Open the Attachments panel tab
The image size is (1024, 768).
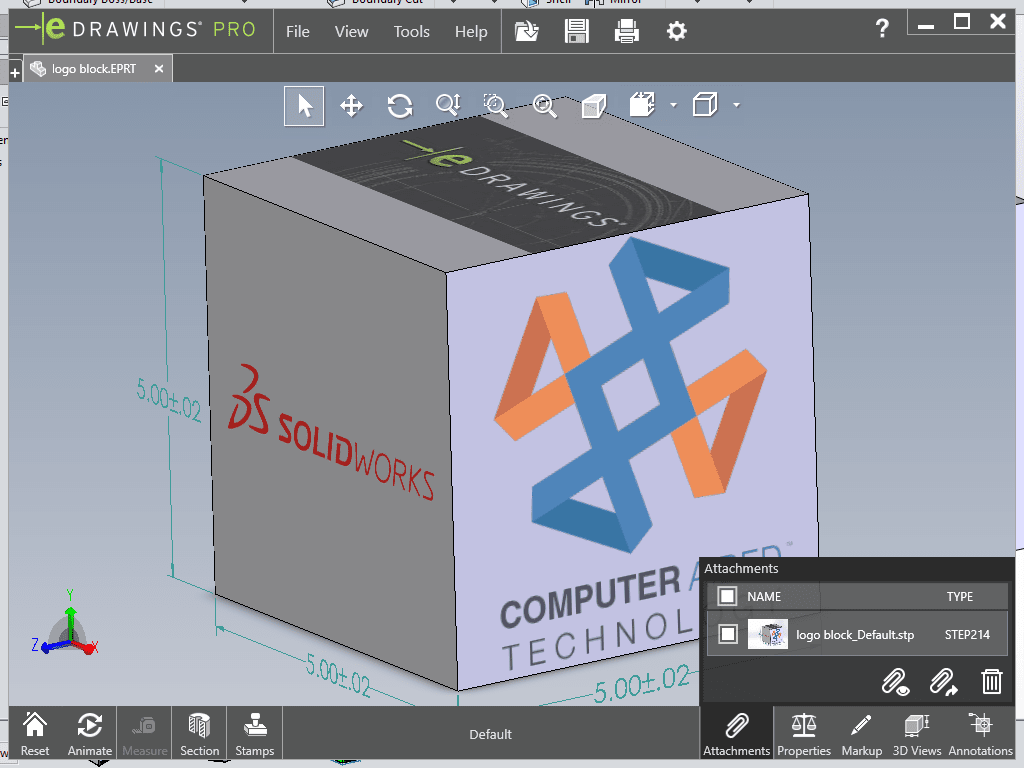tap(737, 733)
